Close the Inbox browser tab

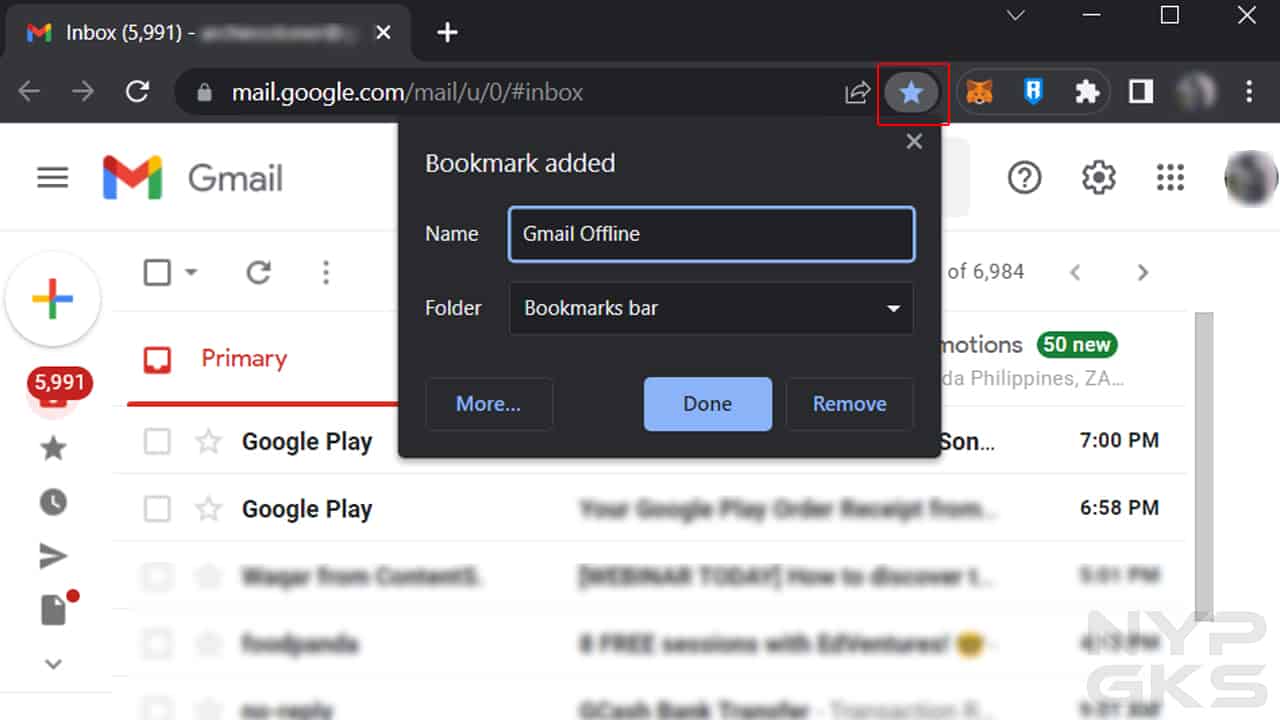[x=383, y=32]
